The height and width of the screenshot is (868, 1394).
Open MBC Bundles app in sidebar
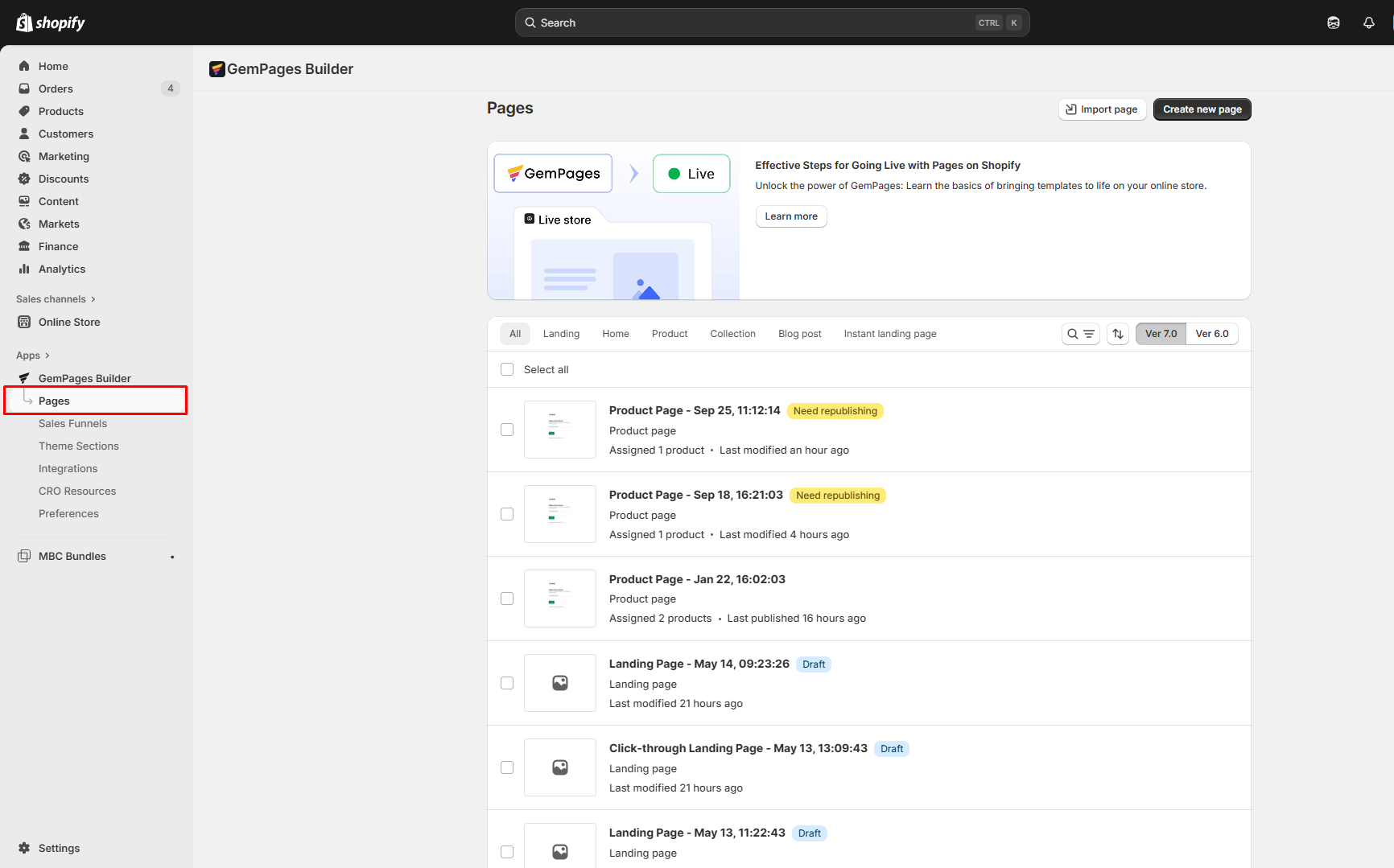72,556
